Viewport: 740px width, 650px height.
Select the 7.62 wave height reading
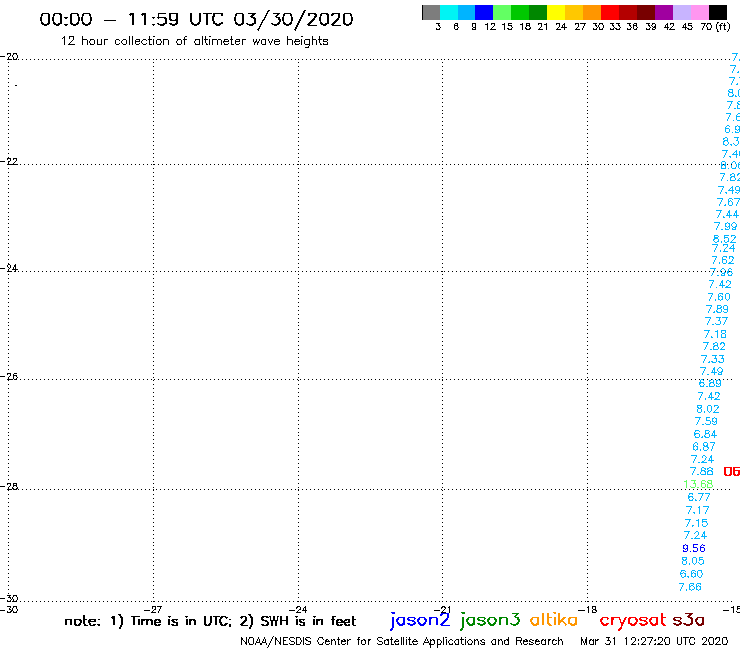pyautogui.click(x=723, y=260)
